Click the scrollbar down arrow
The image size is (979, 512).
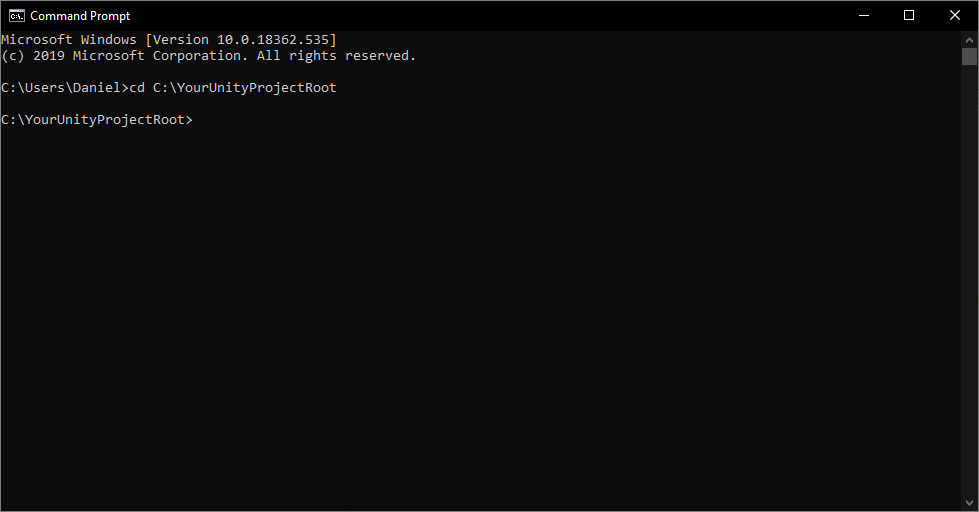969,503
